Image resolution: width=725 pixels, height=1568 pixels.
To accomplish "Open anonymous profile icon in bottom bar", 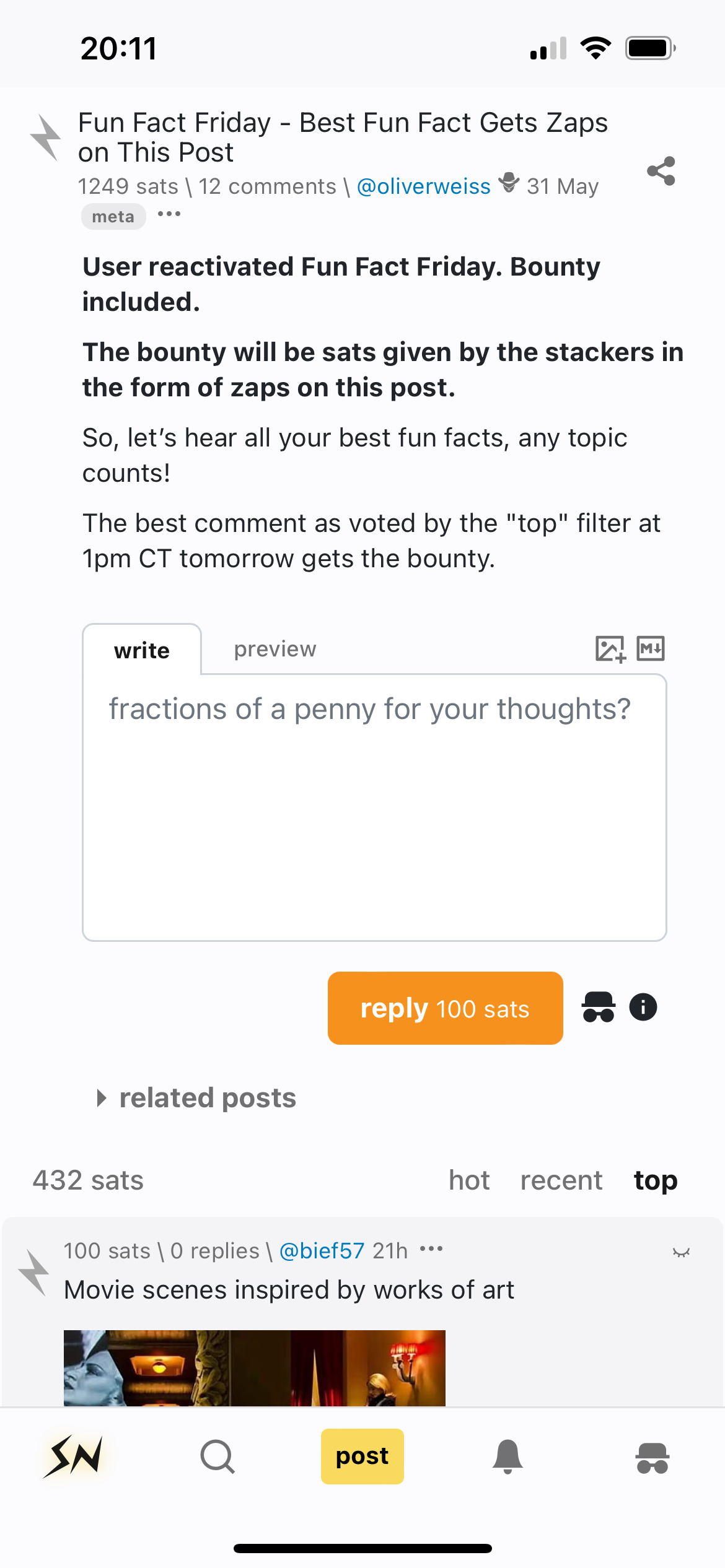I will pyautogui.click(x=652, y=1458).
